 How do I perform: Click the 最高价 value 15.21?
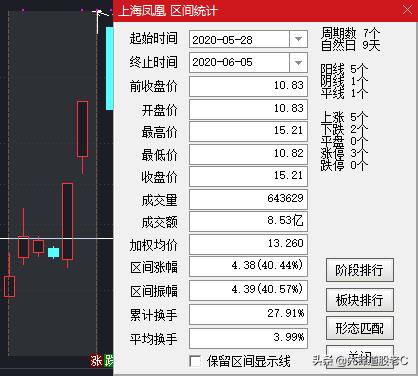(248, 131)
